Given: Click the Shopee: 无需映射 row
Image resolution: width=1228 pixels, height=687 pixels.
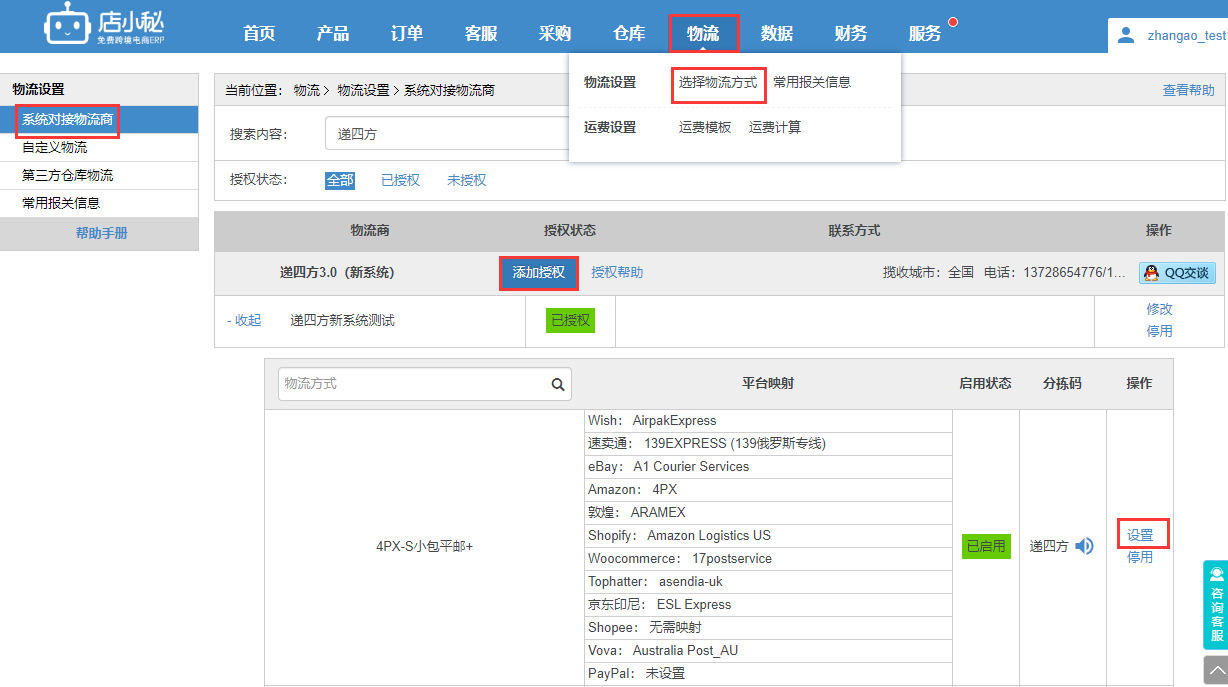Looking at the screenshot, I should click(x=768, y=628).
